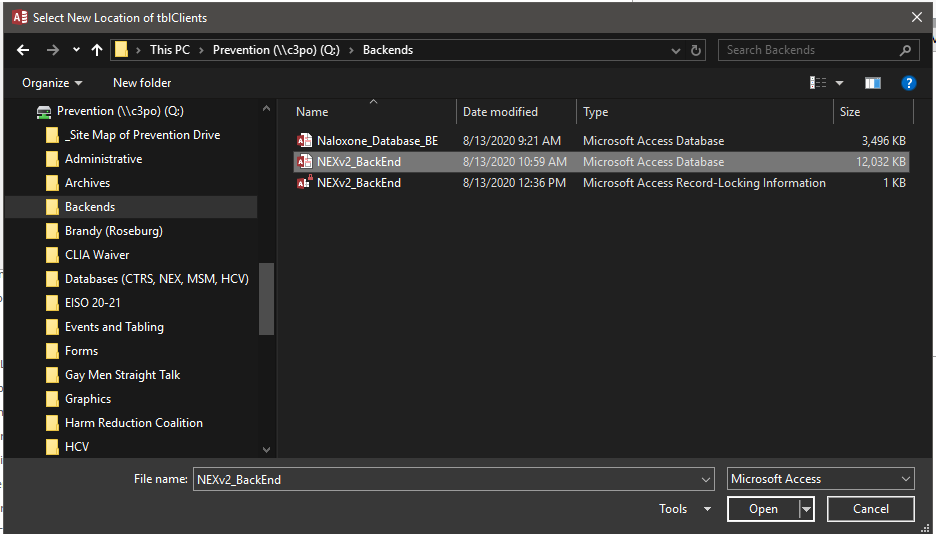Open Help with question mark icon
The height and width of the screenshot is (534, 936).
click(x=909, y=83)
